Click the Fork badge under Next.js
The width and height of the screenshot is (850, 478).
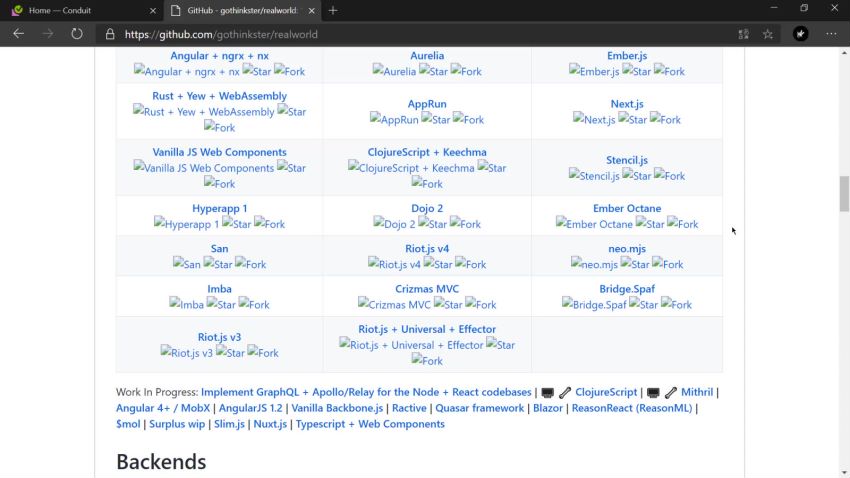665,119
